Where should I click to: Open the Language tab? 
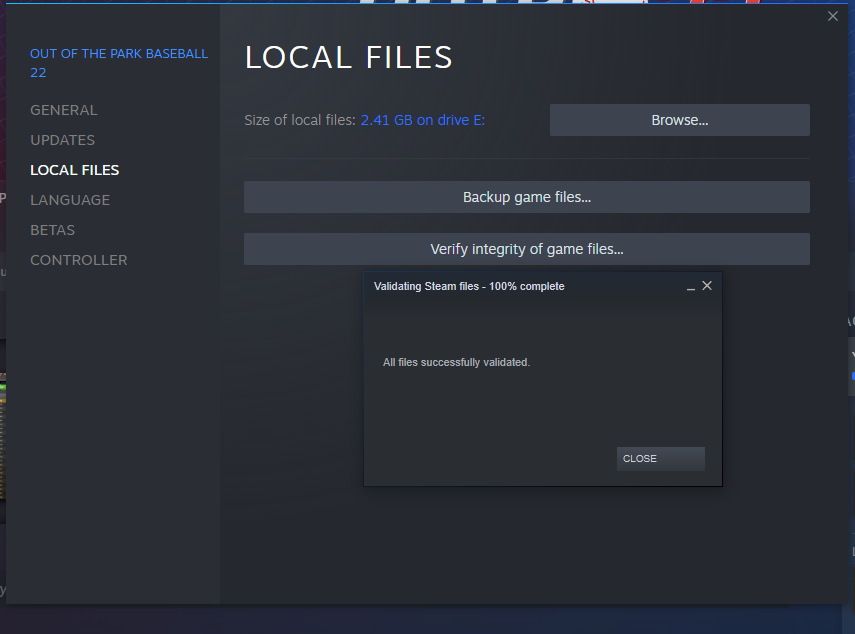[x=70, y=200]
